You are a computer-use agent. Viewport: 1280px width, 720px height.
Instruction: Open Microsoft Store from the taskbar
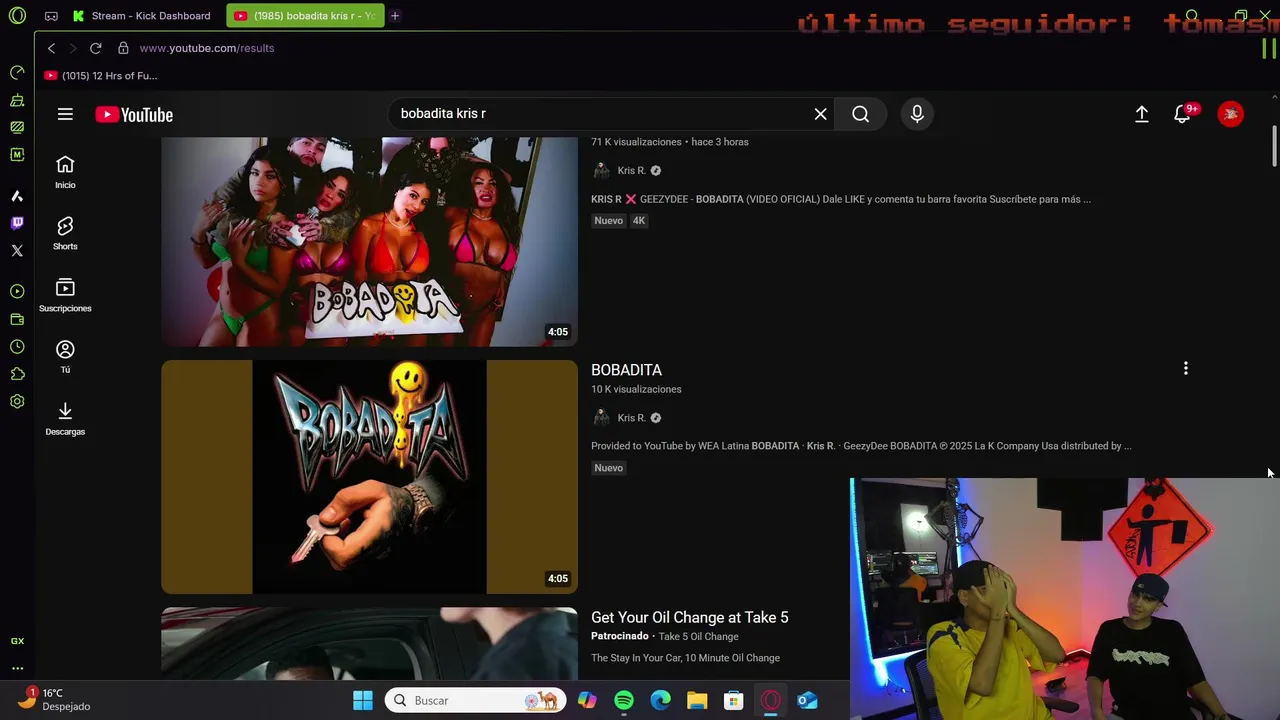coord(734,701)
